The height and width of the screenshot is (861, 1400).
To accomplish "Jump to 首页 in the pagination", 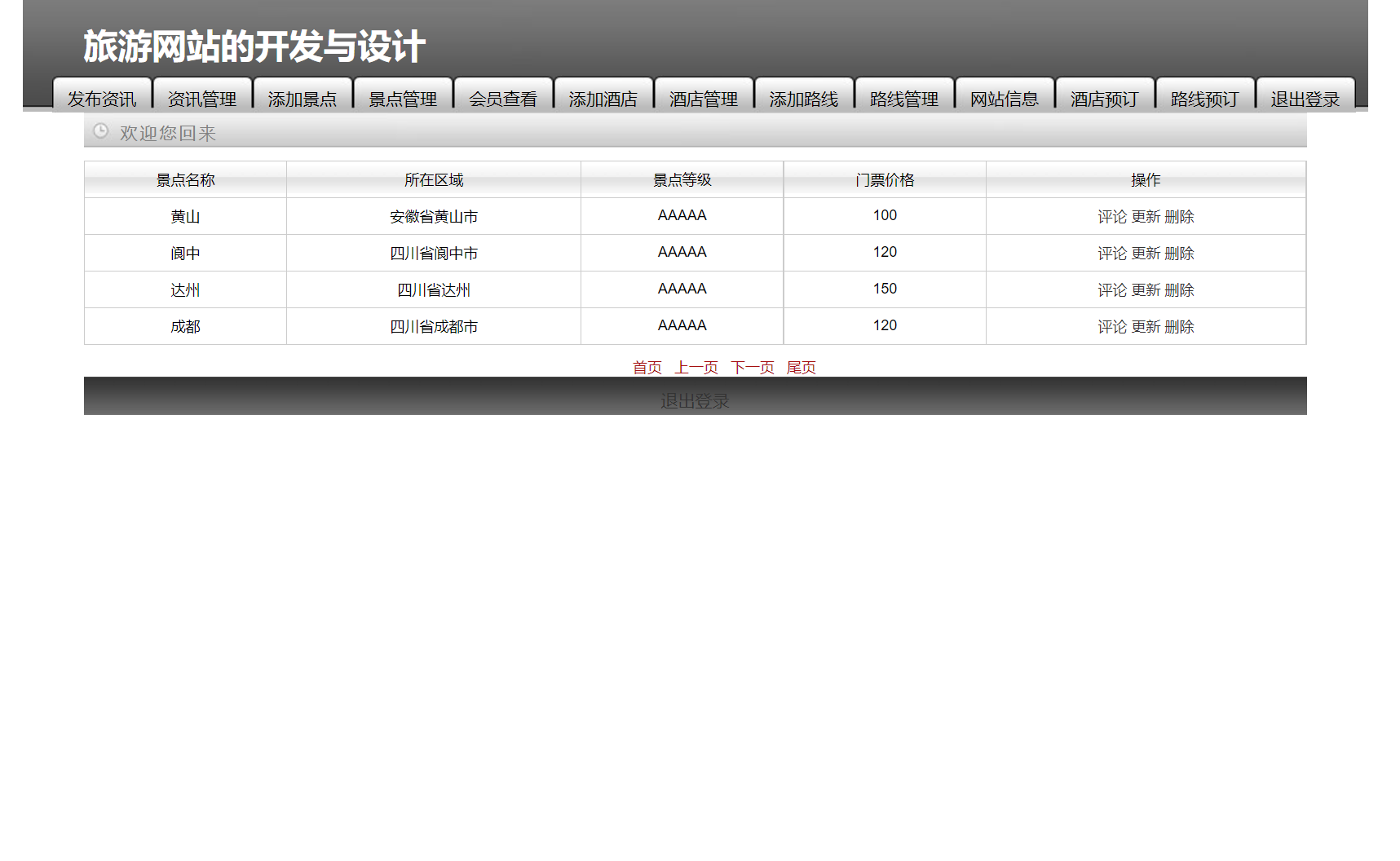I will (x=647, y=368).
